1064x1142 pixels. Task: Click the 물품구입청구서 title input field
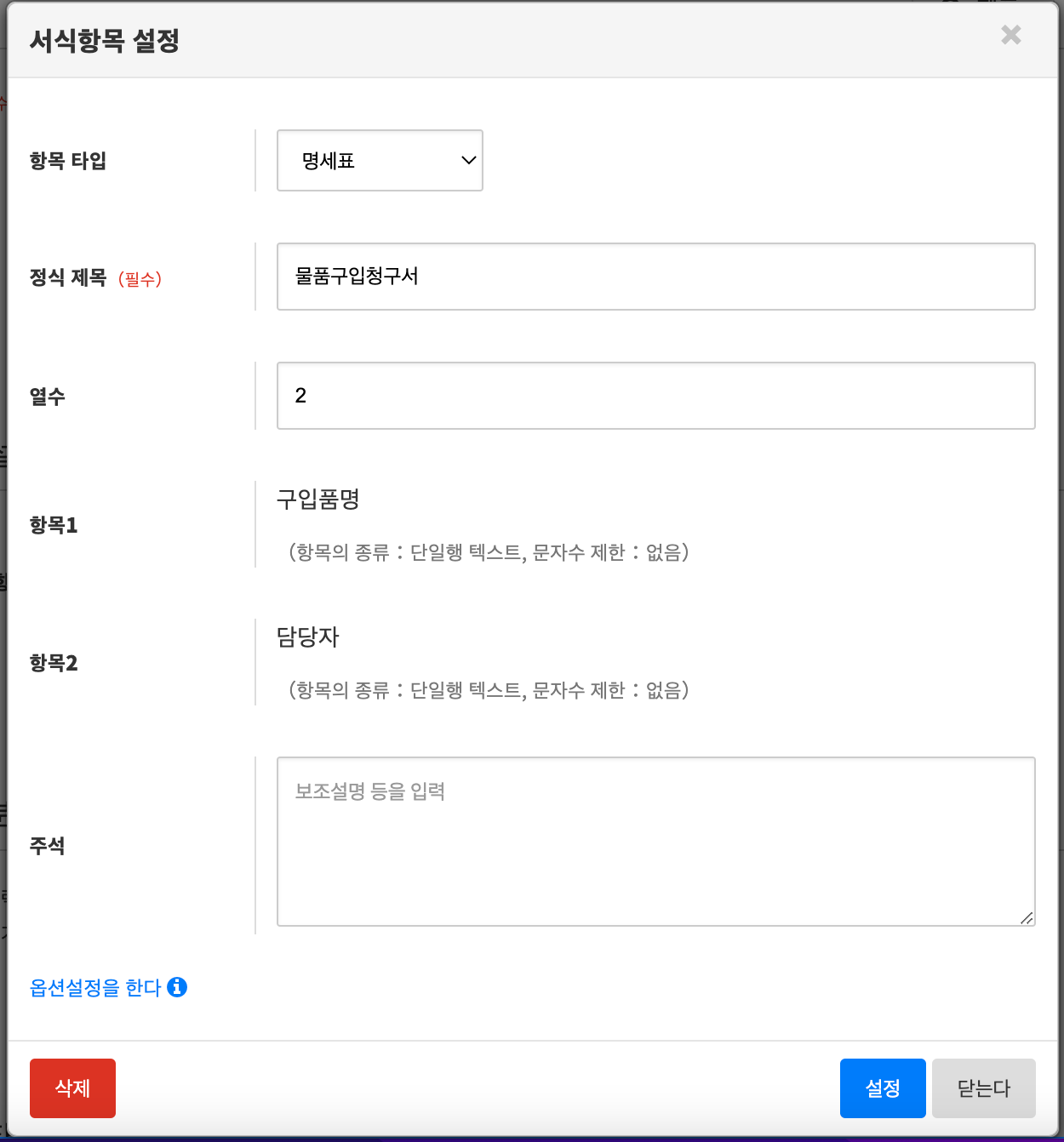tap(655, 277)
